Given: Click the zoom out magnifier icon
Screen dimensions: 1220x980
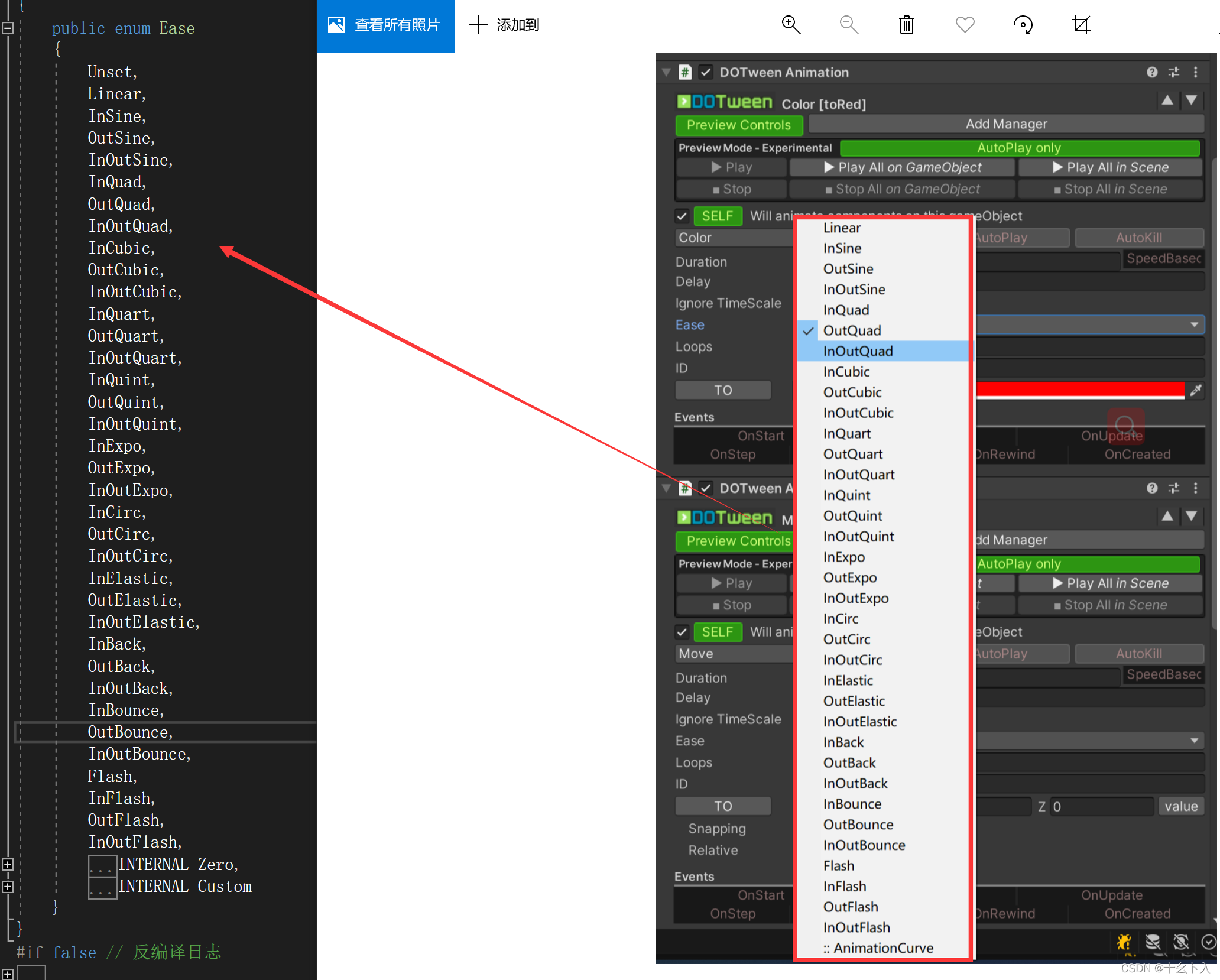Looking at the screenshot, I should [849, 25].
